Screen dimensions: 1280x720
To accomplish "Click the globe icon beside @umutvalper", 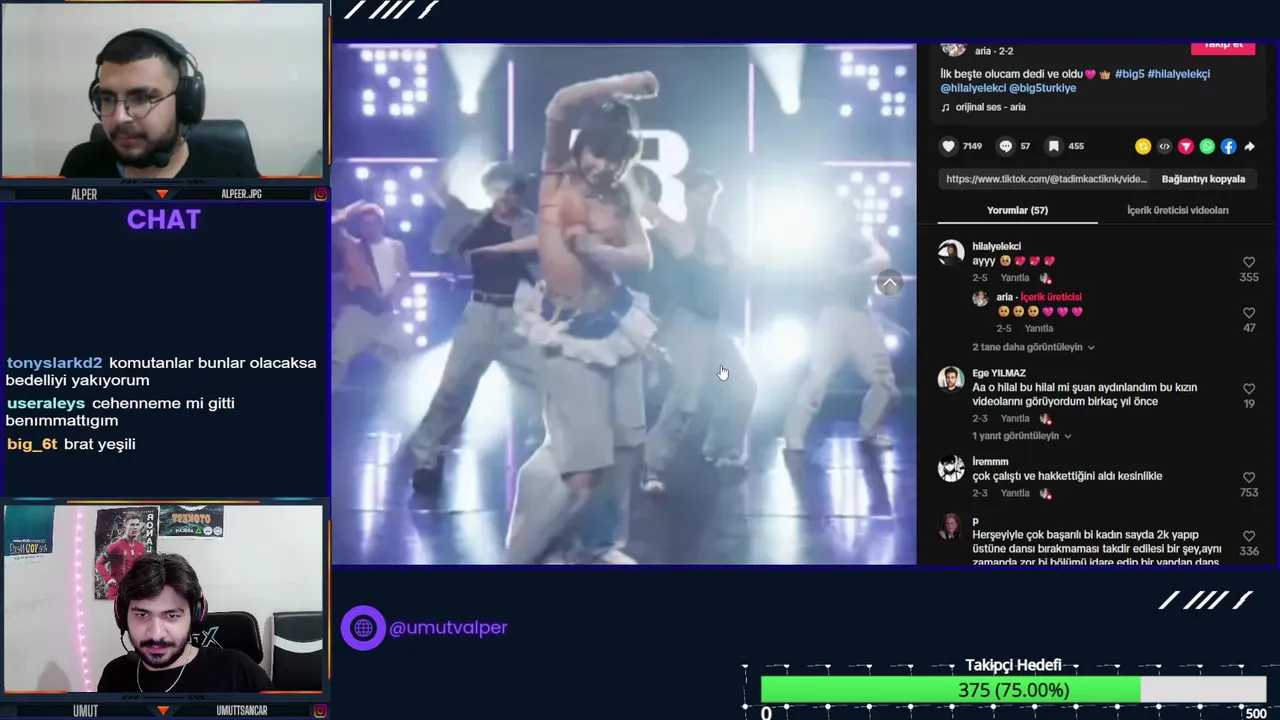I will pyautogui.click(x=363, y=628).
